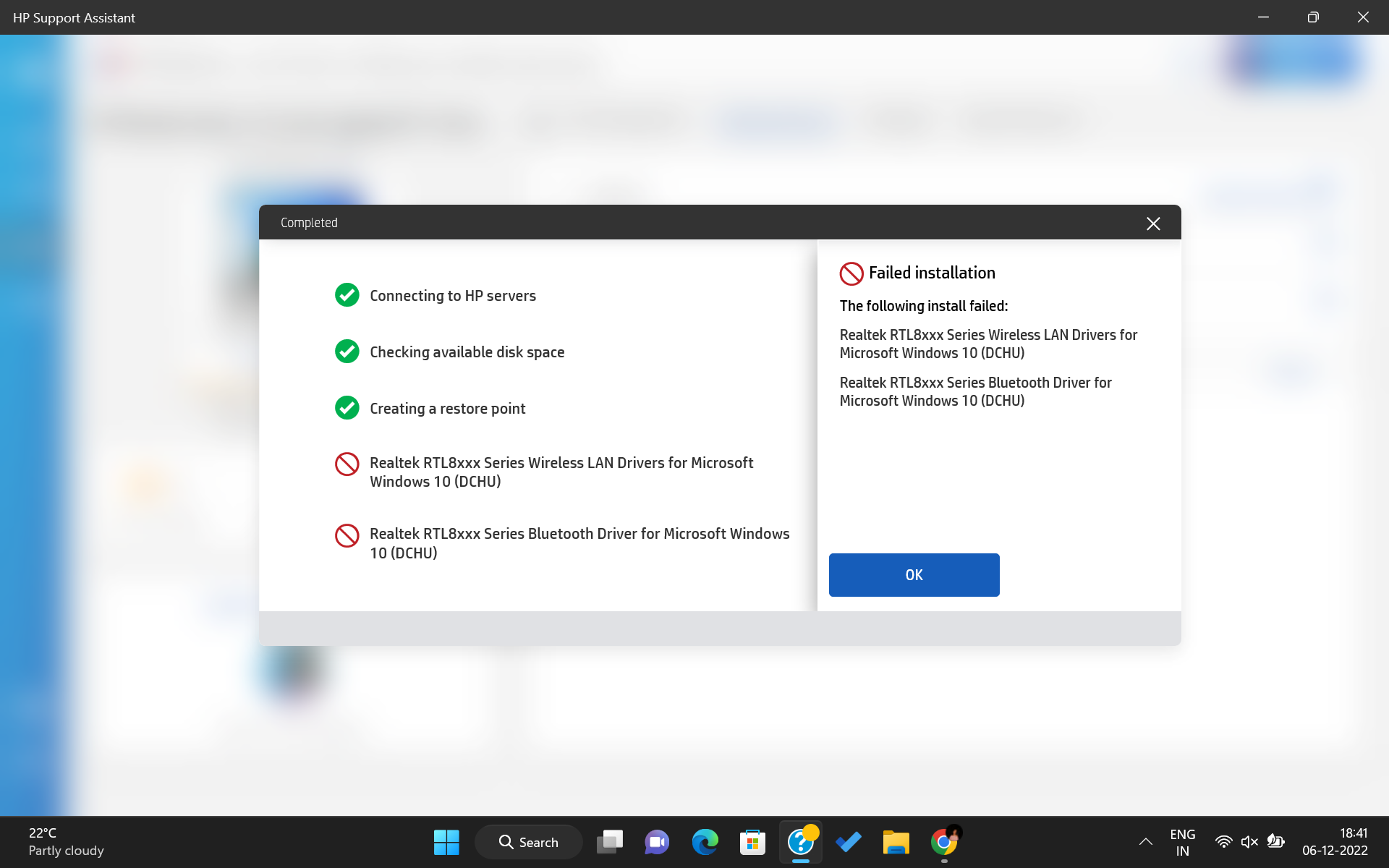This screenshot has height=868, width=1389.
Task: Open Task View from taskbar
Action: tap(610, 842)
